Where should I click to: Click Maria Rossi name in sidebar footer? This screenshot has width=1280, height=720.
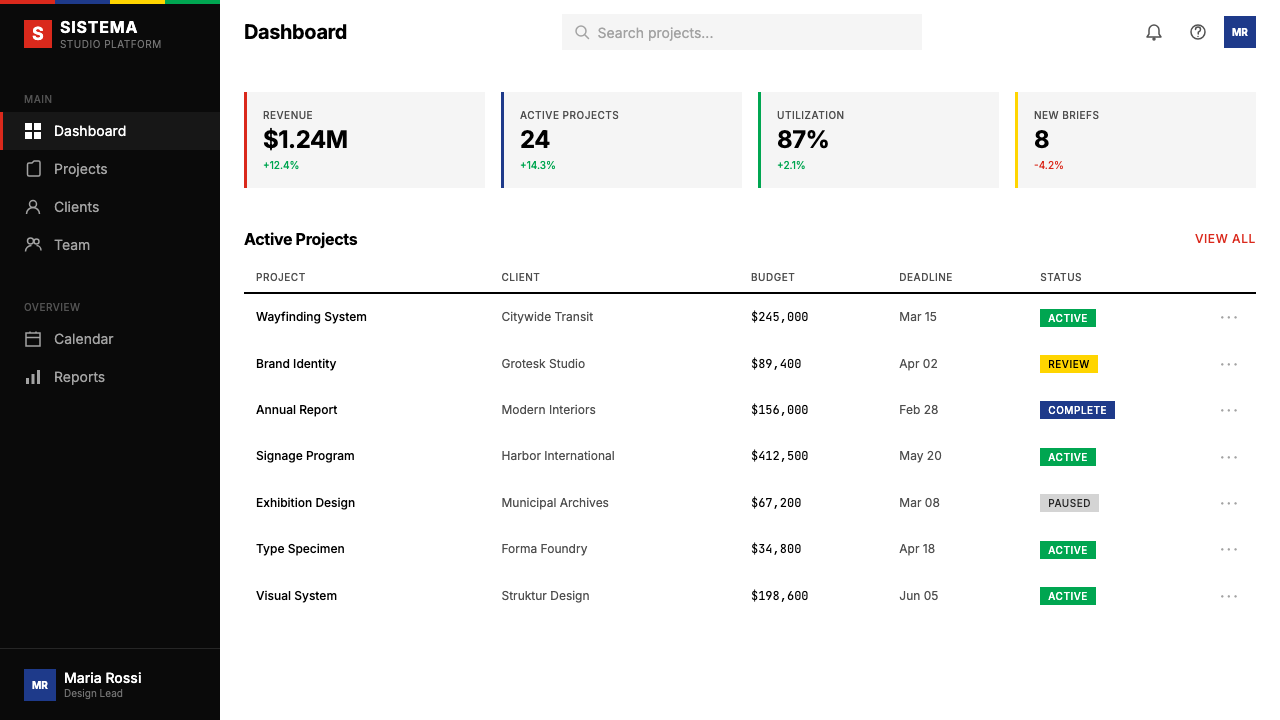103,678
